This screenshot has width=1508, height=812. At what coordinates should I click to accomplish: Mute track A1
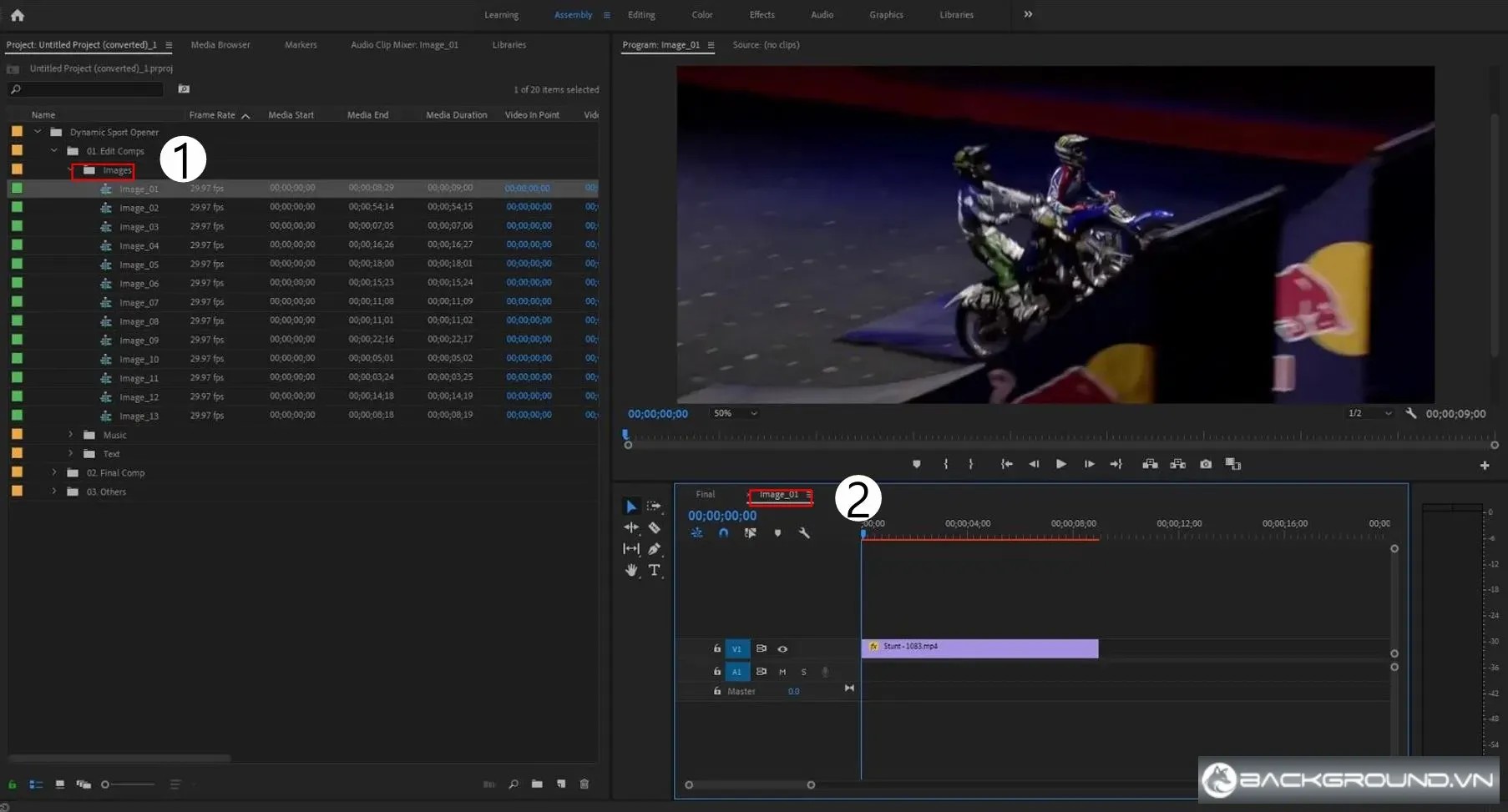coord(782,672)
